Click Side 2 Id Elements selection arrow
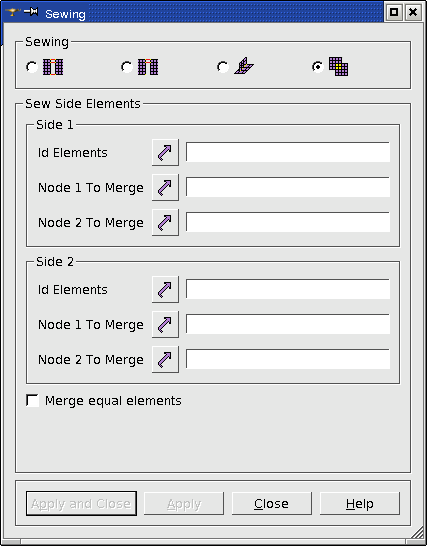The image size is (427, 546). 165,289
